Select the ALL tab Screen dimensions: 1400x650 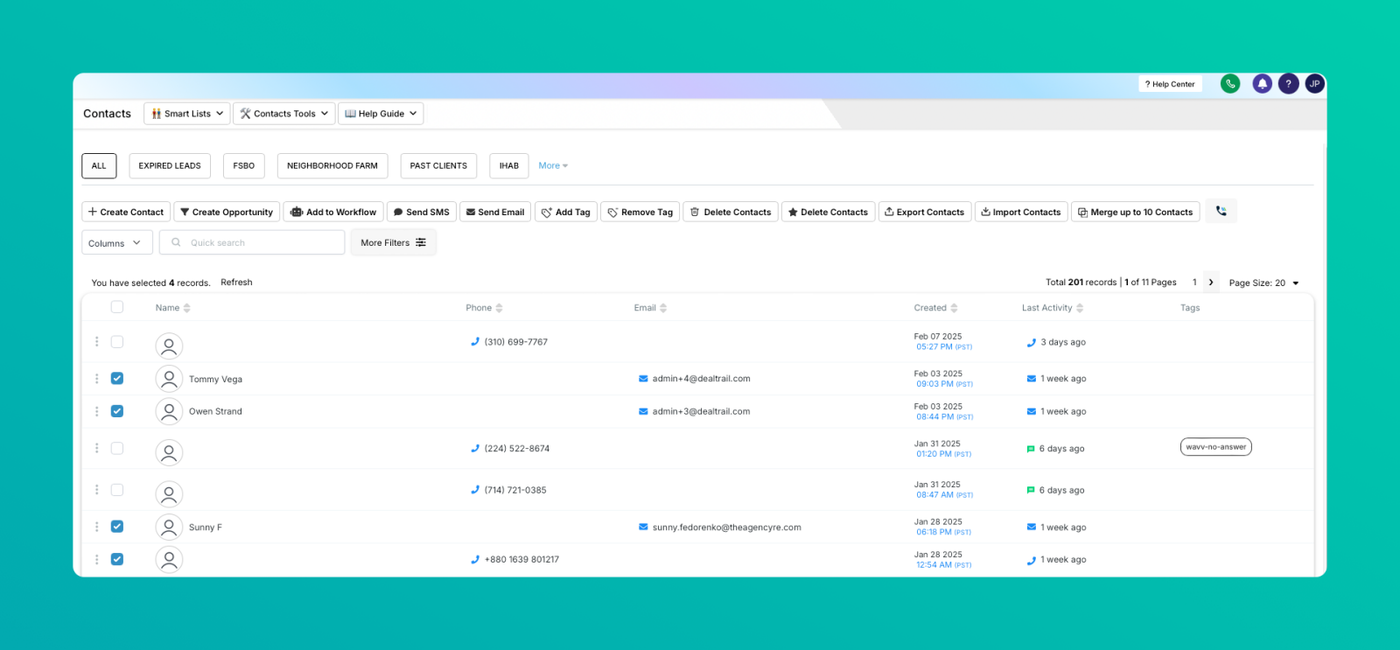click(99, 166)
